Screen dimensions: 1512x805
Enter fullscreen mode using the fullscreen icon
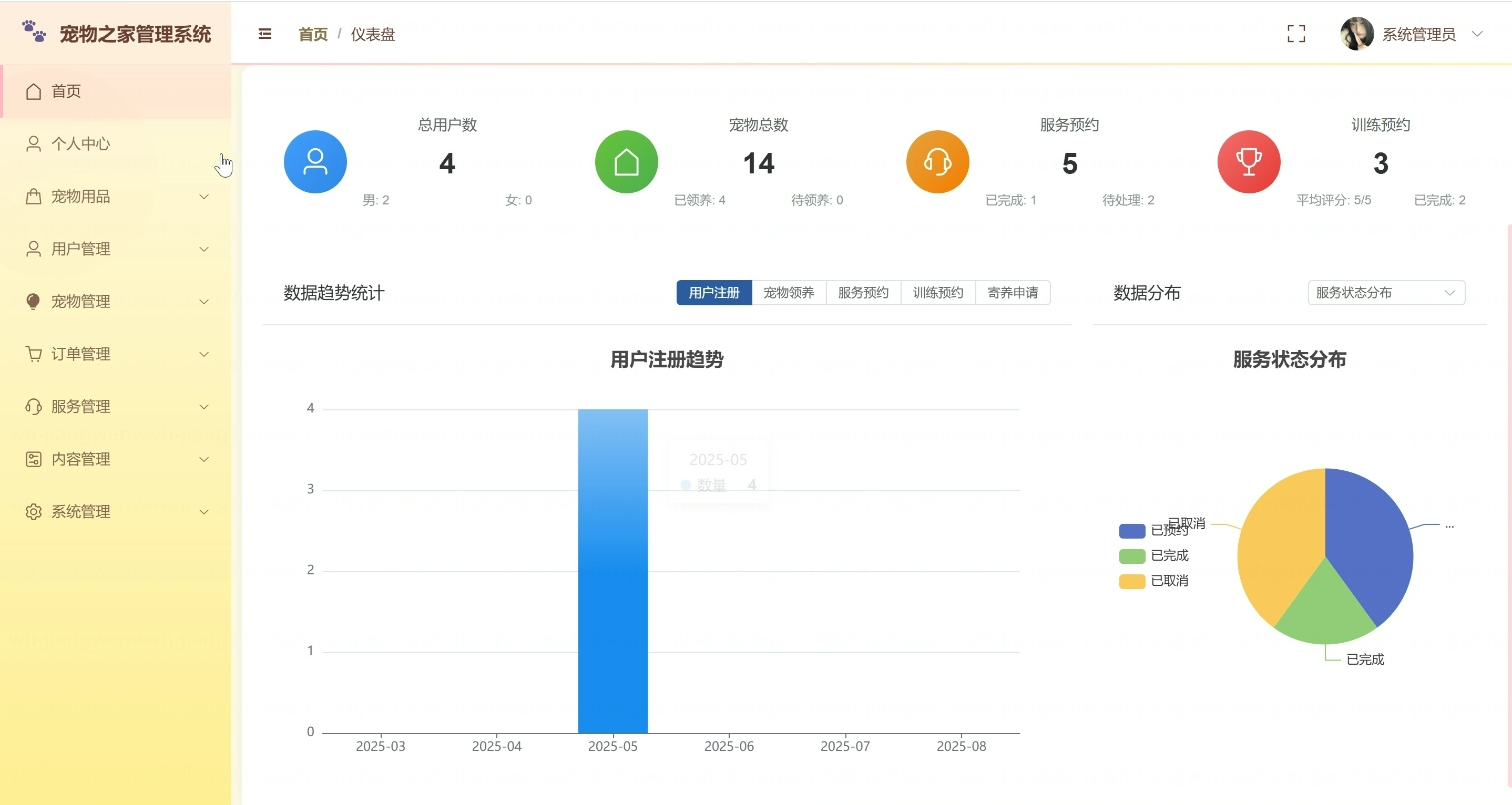pos(1296,34)
